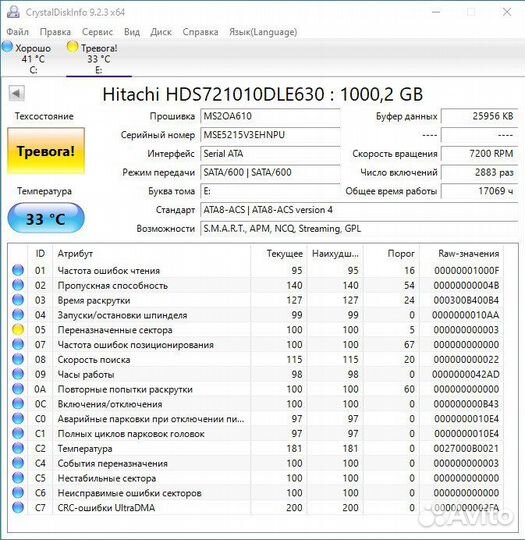The width and height of the screenshot is (525, 540).
Task: Open the Сервис menu
Action: pyautogui.click(x=97, y=32)
